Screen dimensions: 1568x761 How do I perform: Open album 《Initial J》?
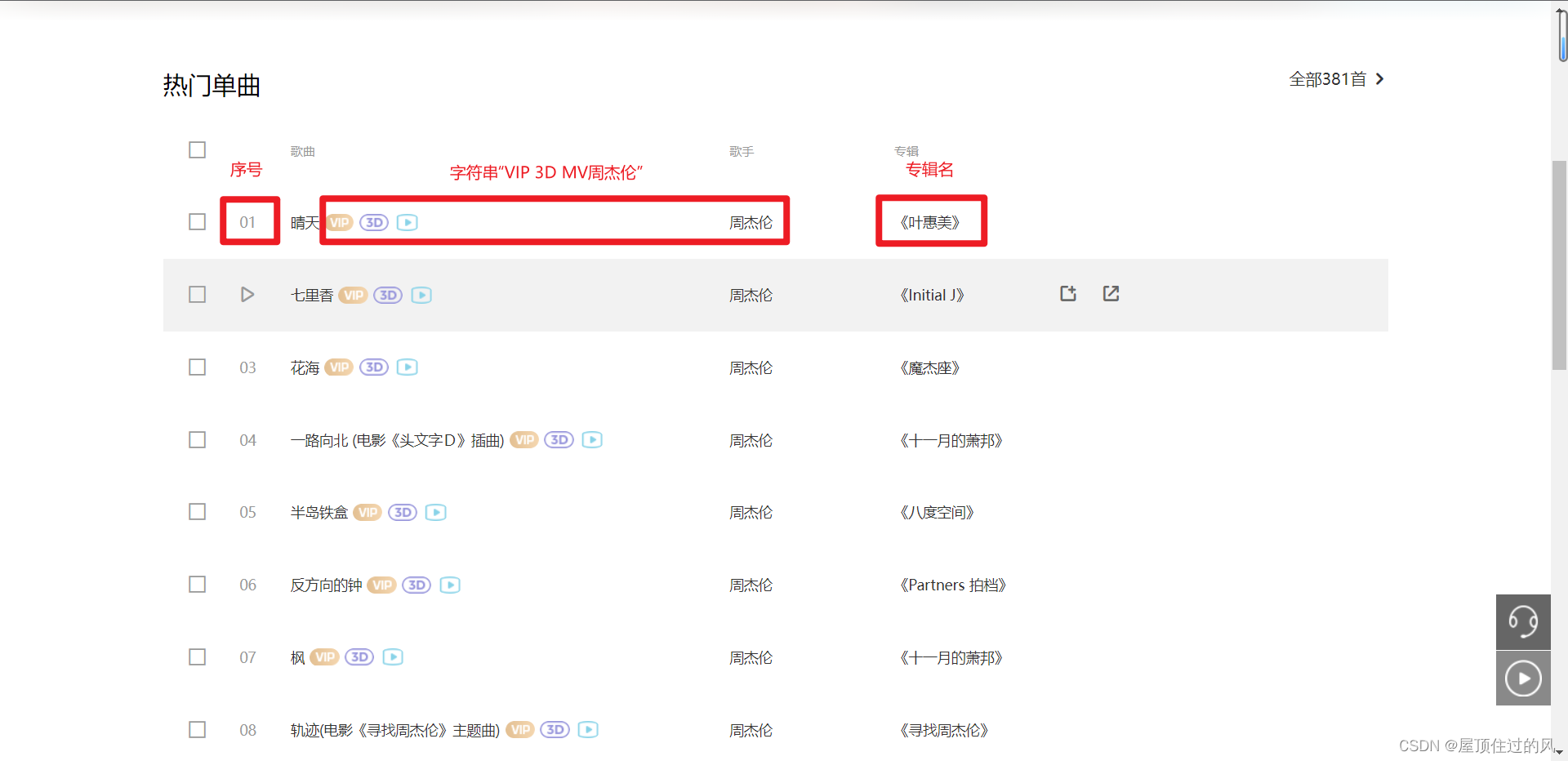click(x=932, y=296)
